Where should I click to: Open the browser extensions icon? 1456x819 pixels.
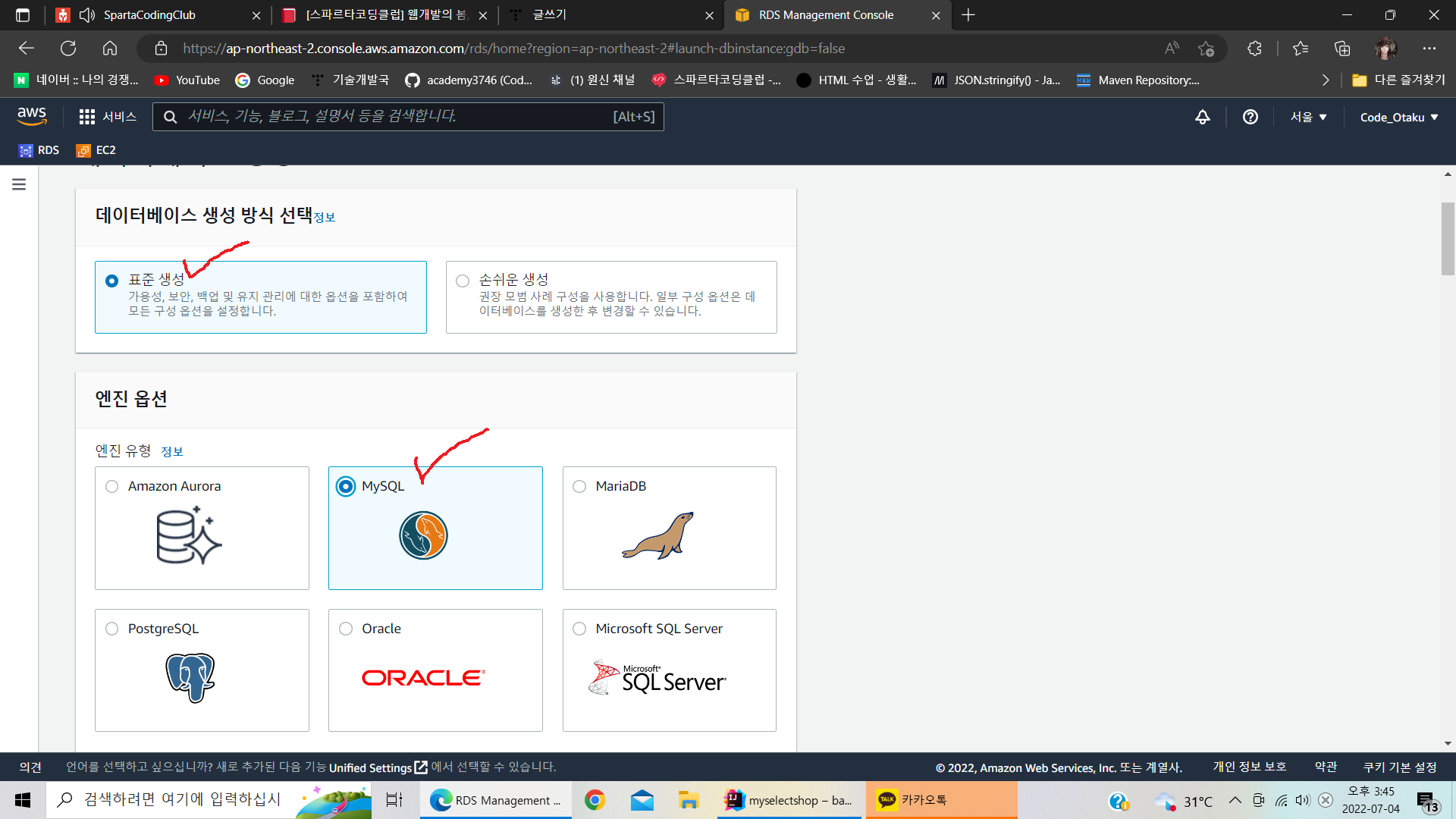click(x=1254, y=49)
